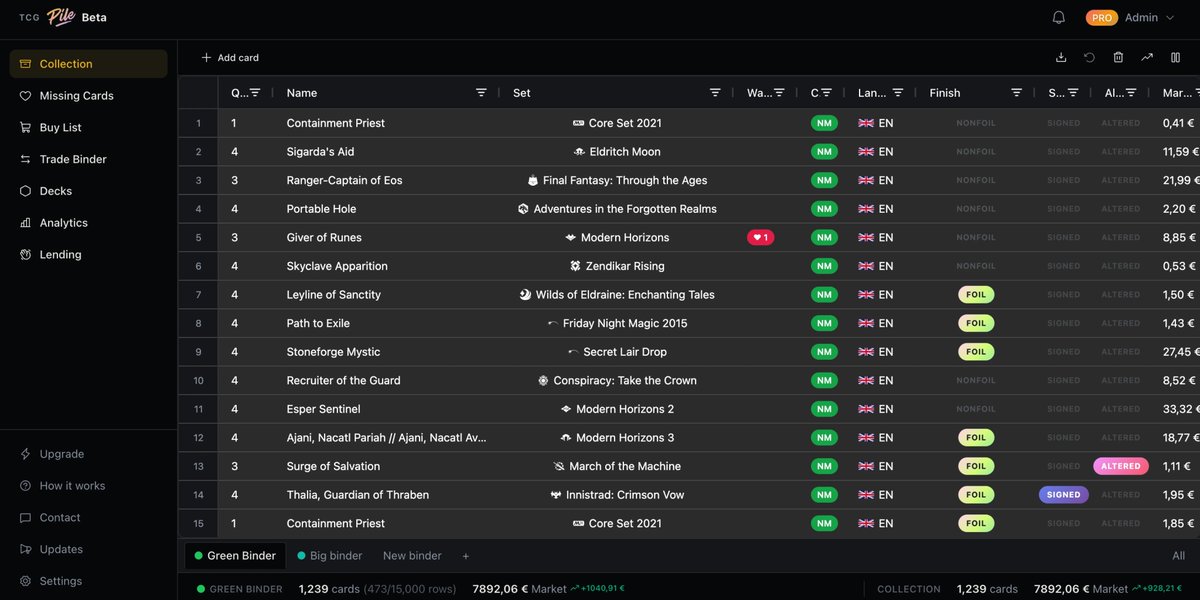Open the Signed column filter
Screen dimensions: 1200x600
1073,93
